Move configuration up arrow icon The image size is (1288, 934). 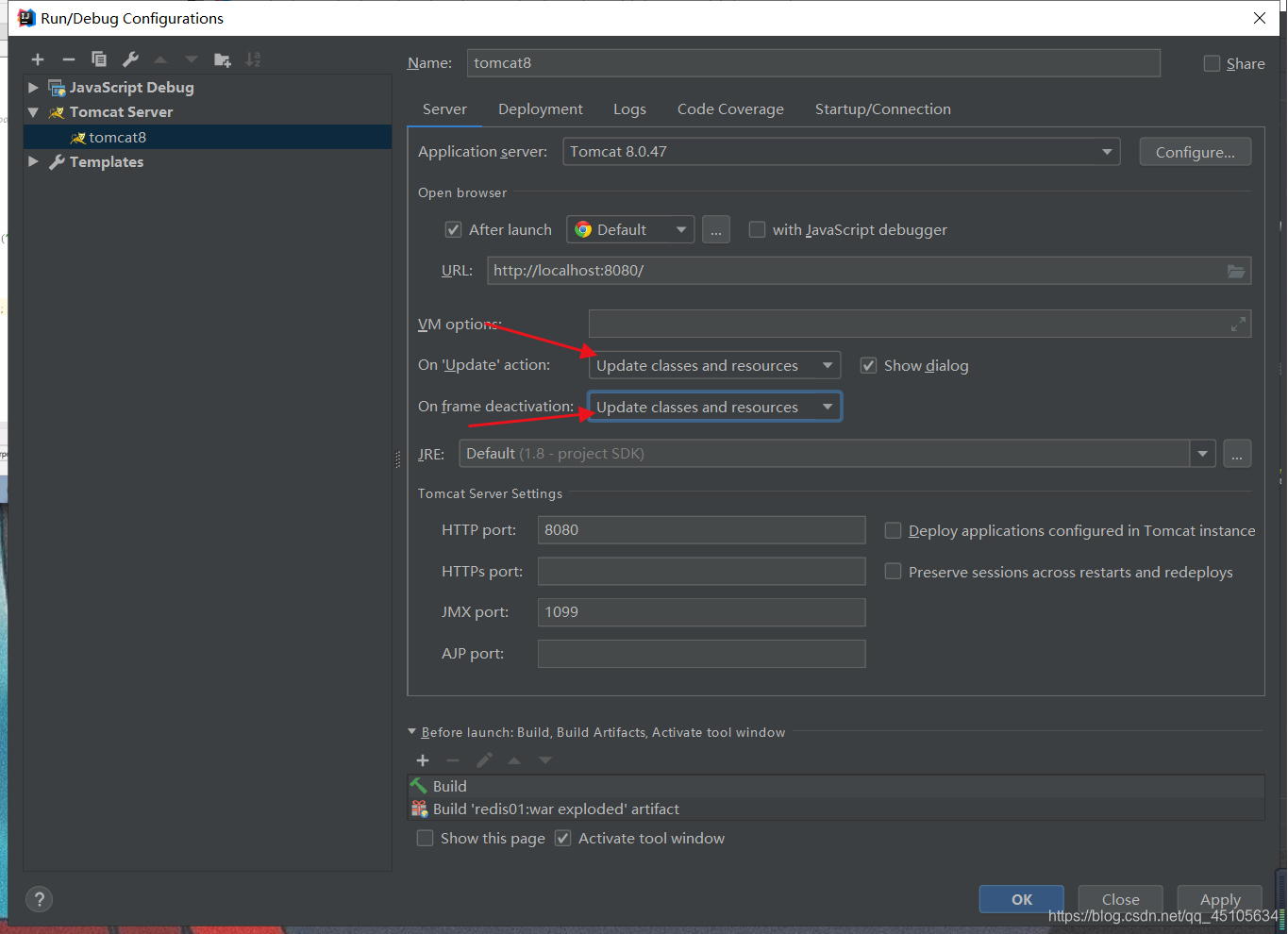(160, 59)
